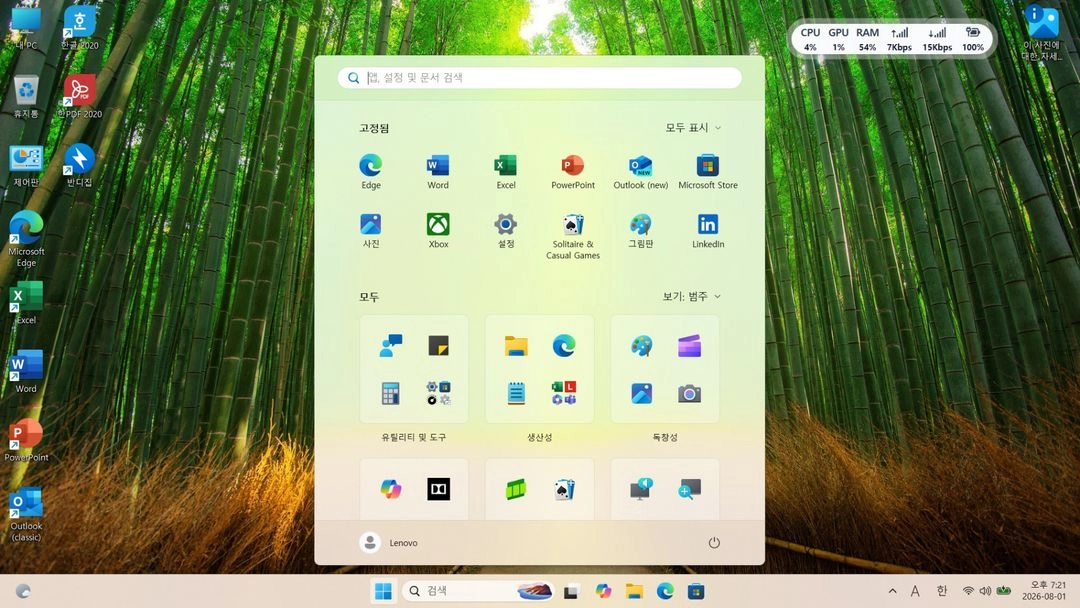Click taskbar 검색 search box
Screen dimensions: 1080x608
pyautogui.click(x=478, y=591)
